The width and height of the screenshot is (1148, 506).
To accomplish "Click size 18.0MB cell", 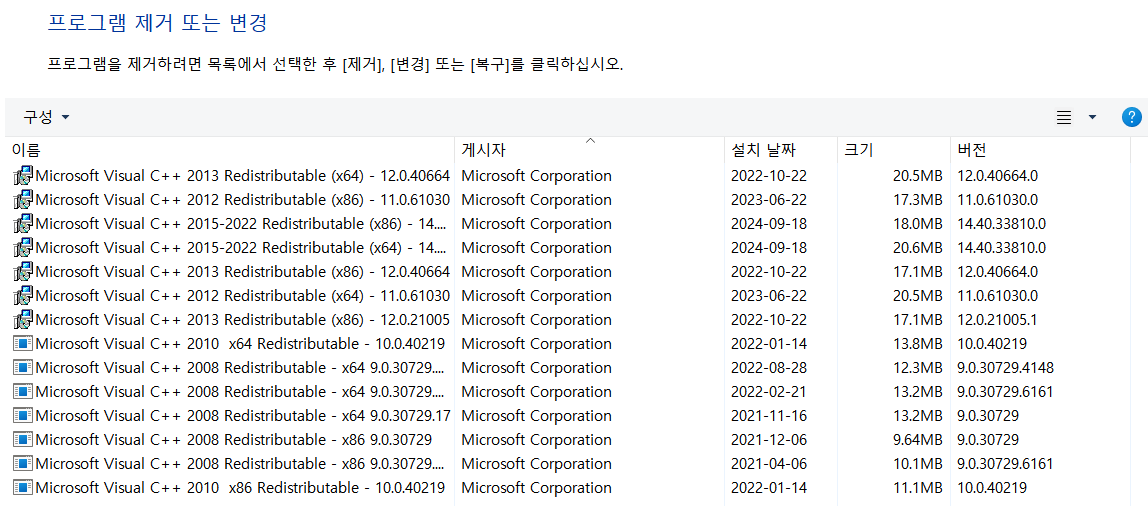I will coord(917,223).
